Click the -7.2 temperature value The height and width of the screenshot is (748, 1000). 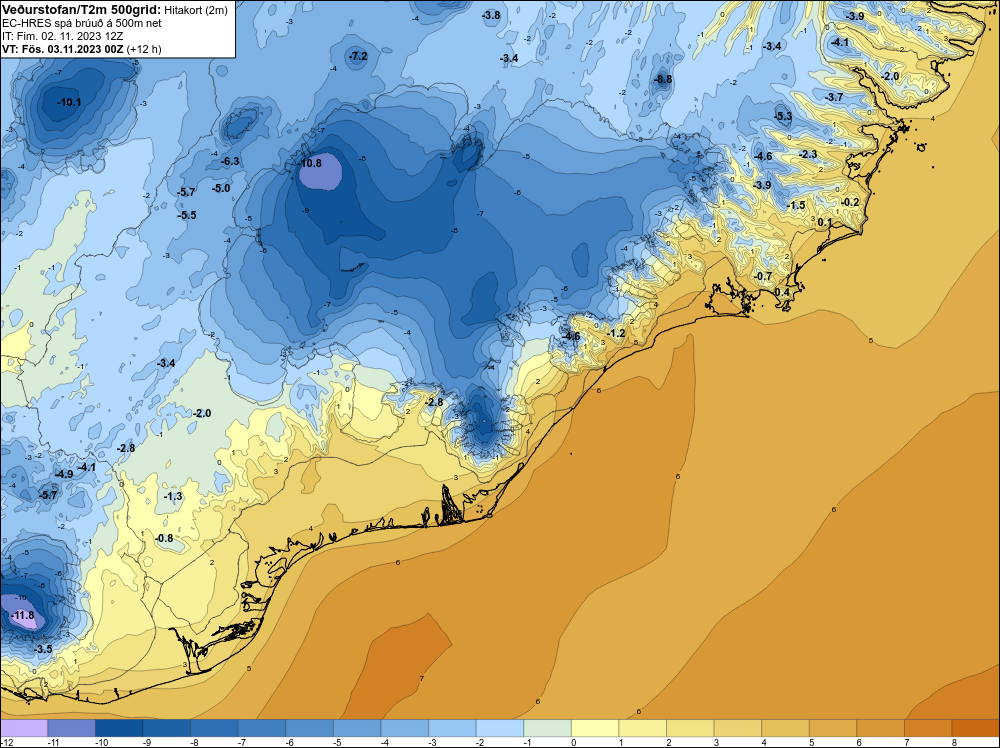click(358, 56)
